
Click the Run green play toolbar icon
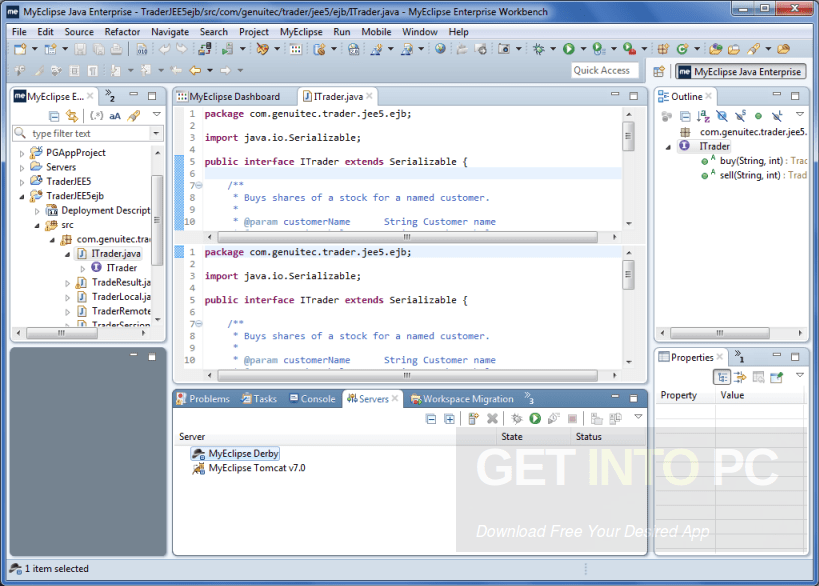pos(569,49)
